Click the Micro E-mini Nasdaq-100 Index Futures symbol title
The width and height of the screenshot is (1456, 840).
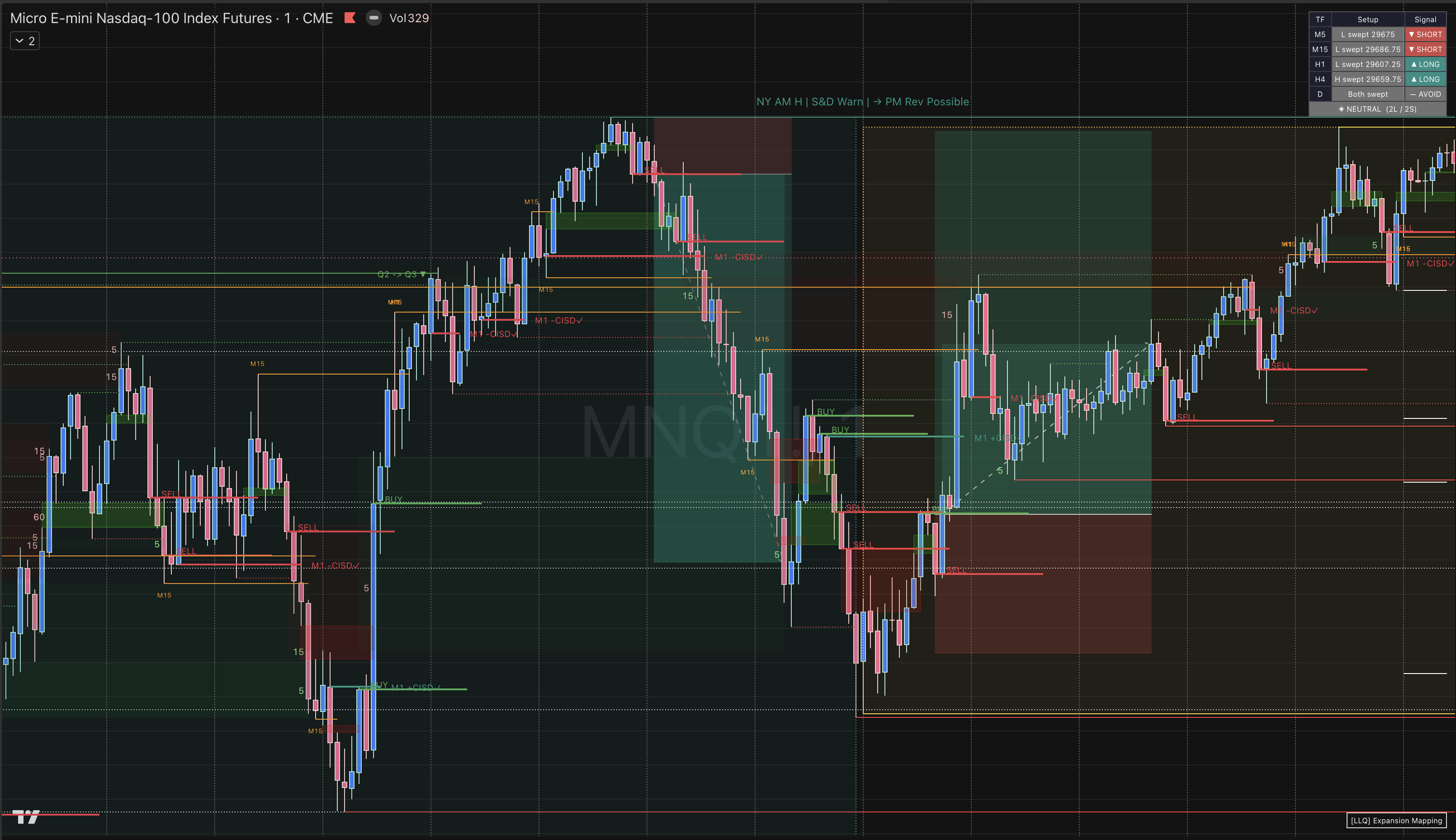pyautogui.click(x=171, y=18)
